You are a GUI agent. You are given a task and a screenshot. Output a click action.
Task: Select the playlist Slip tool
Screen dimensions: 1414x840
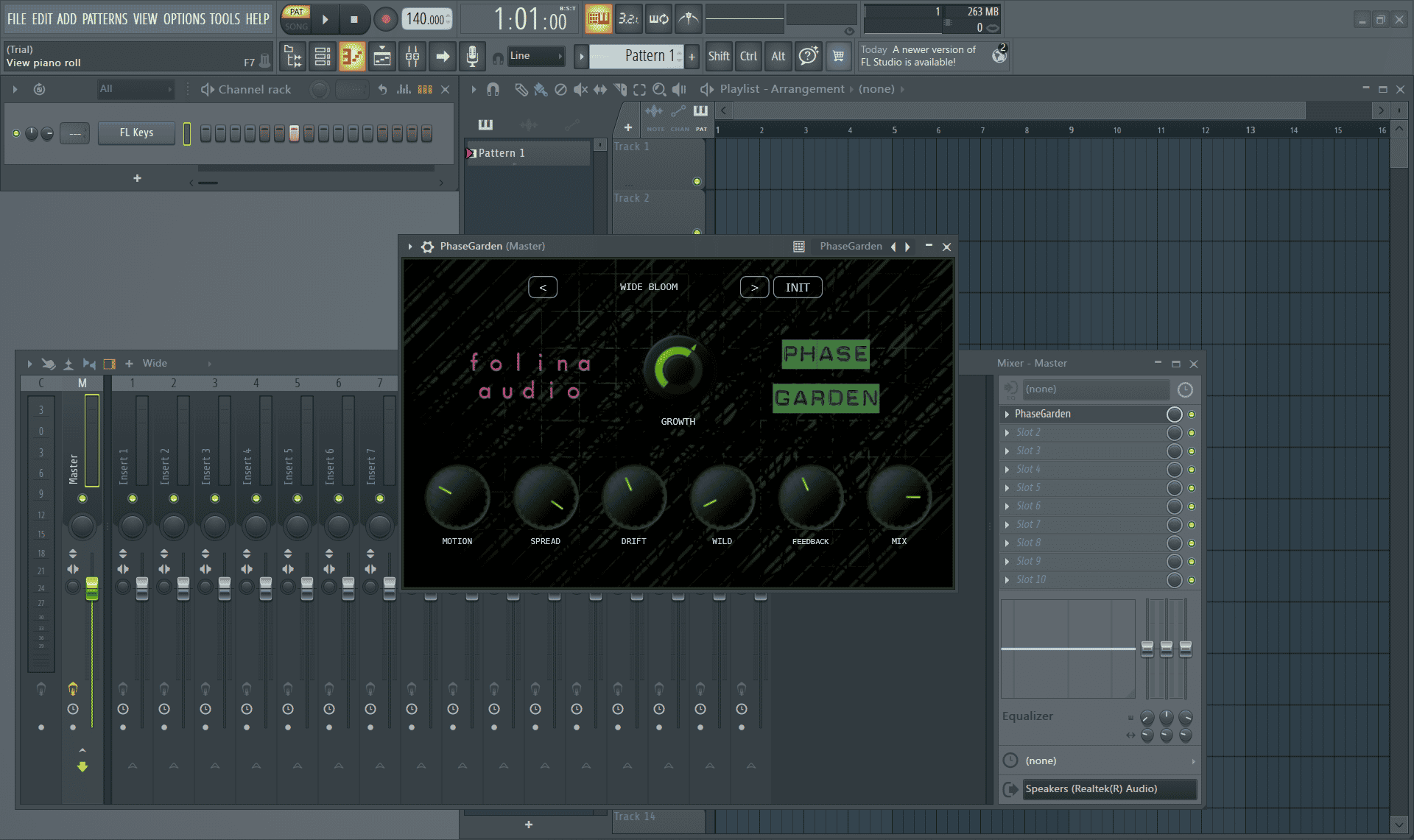[x=600, y=89]
